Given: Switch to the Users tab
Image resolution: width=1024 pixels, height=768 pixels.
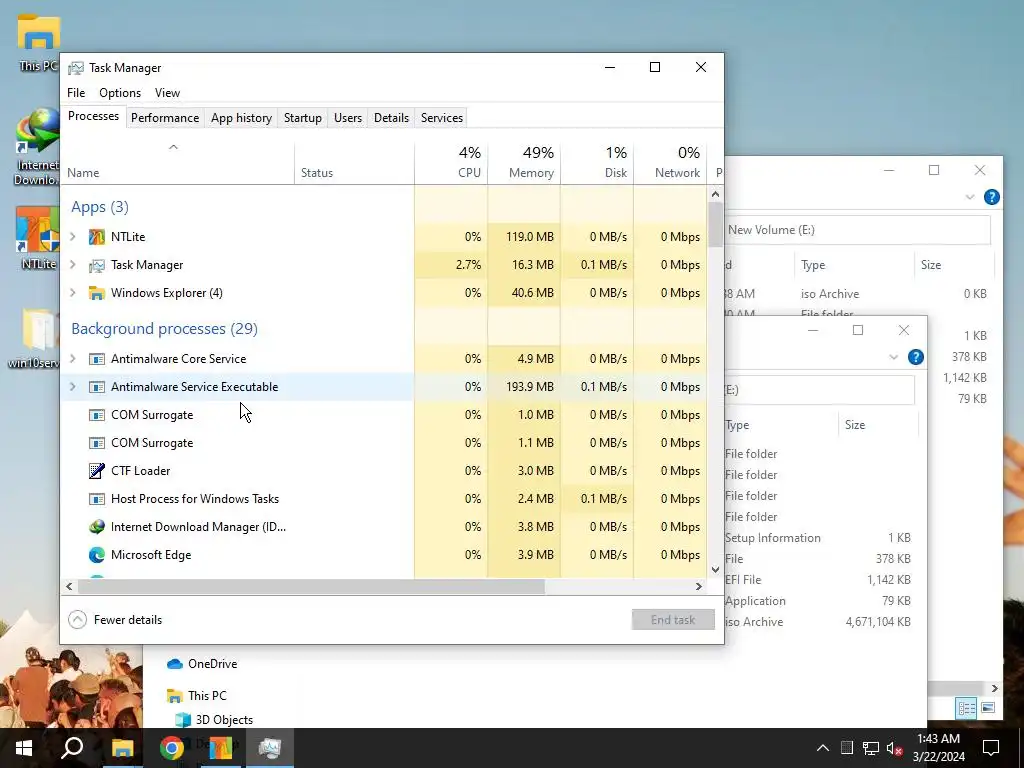Looking at the screenshot, I should pyautogui.click(x=347, y=118).
